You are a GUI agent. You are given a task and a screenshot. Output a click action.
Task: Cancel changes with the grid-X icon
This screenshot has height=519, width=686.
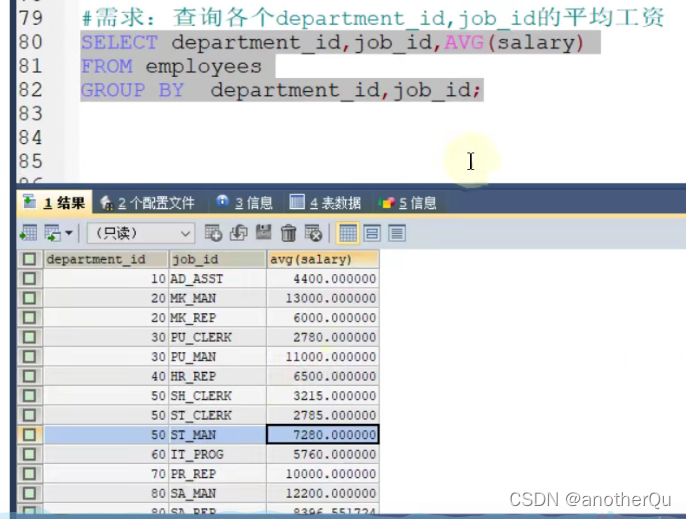(x=313, y=233)
